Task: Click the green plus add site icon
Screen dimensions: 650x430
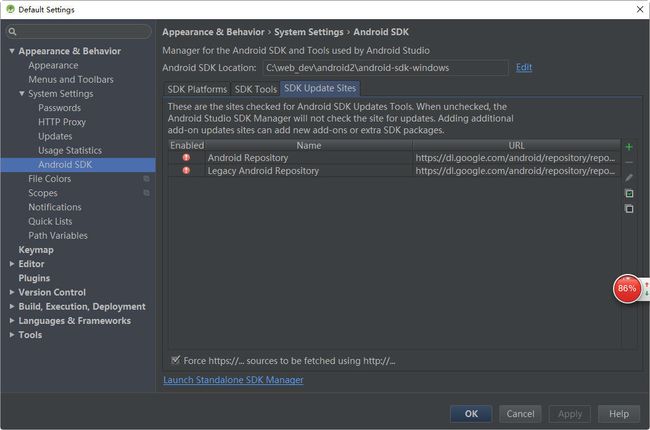Action: point(629,147)
